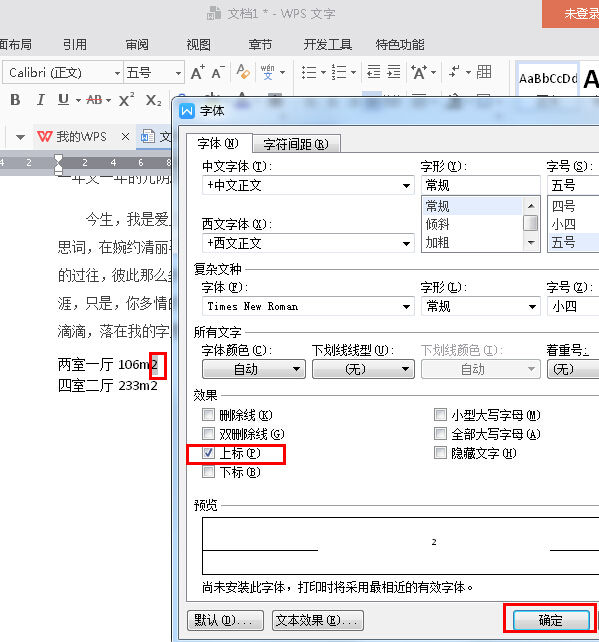Open the 中文字体 font dropdown

(x=308, y=185)
